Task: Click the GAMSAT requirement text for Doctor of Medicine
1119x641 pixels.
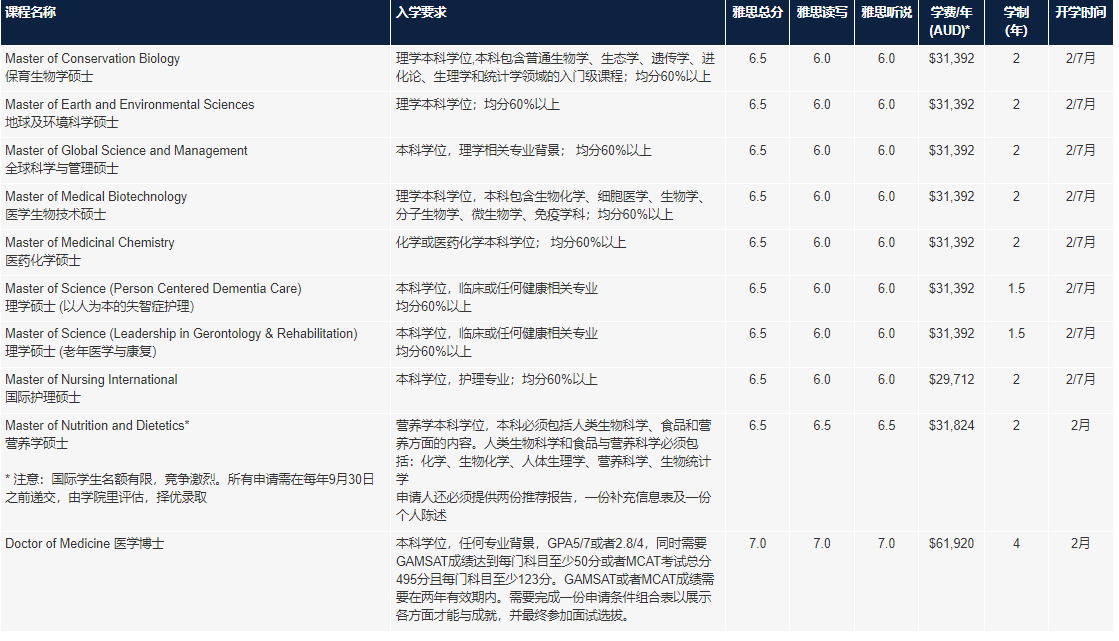Action: (555, 580)
